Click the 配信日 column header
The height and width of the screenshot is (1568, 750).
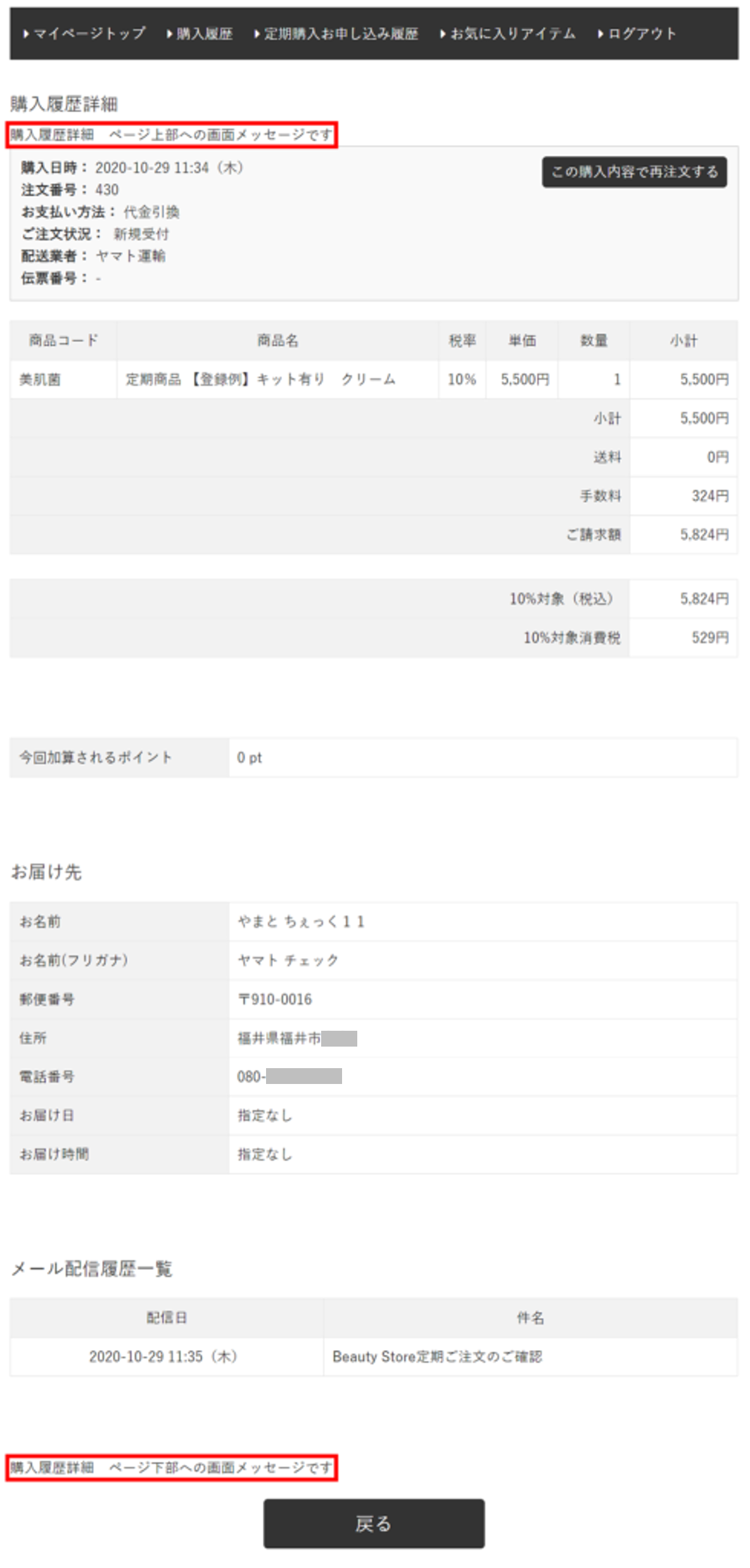pos(167,1318)
